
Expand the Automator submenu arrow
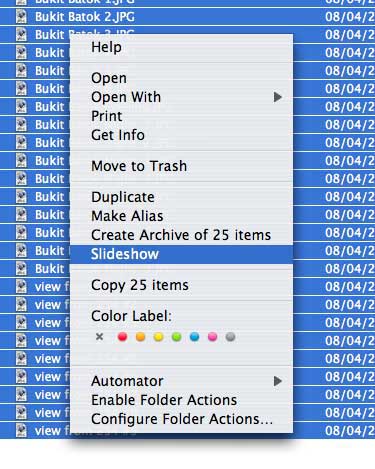278,381
